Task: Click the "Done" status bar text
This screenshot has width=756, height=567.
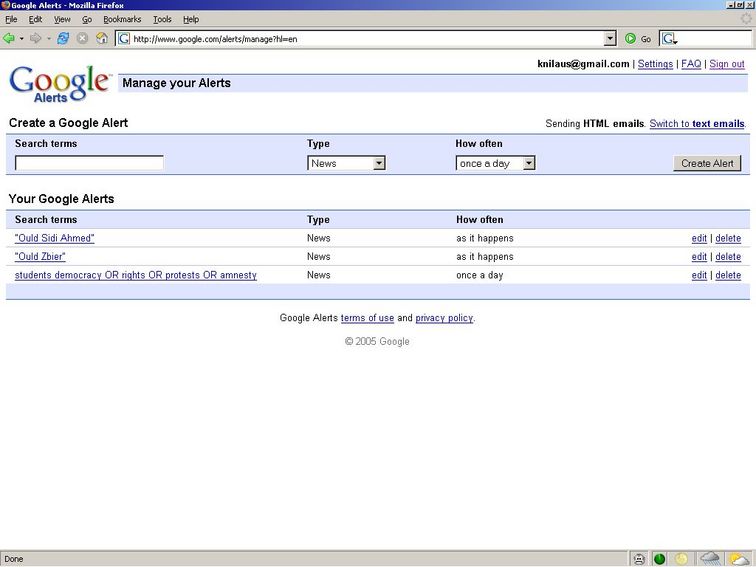Action: [14, 559]
